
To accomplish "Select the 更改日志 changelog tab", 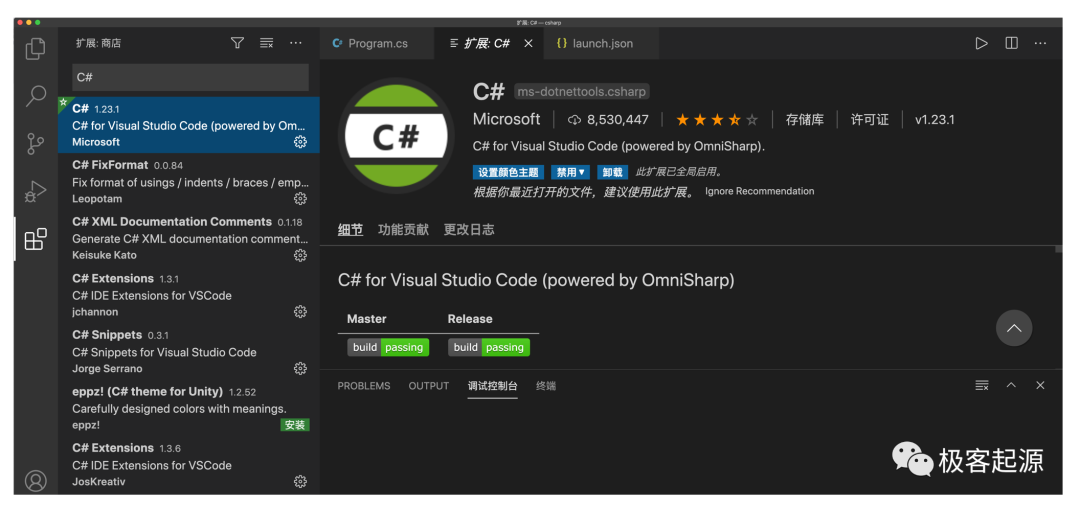I will [469, 230].
